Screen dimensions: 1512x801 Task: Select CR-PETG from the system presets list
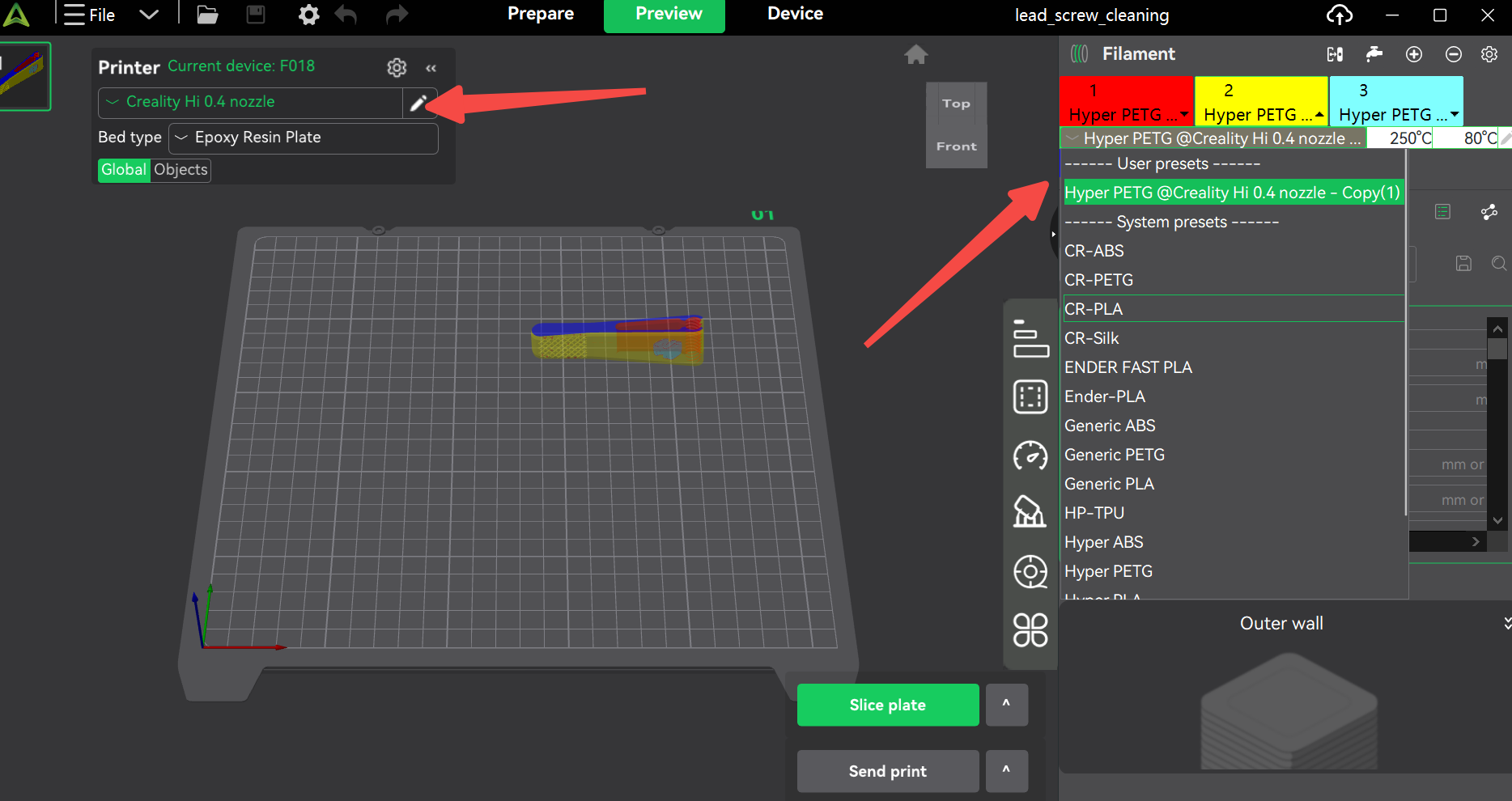(1098, 279)
